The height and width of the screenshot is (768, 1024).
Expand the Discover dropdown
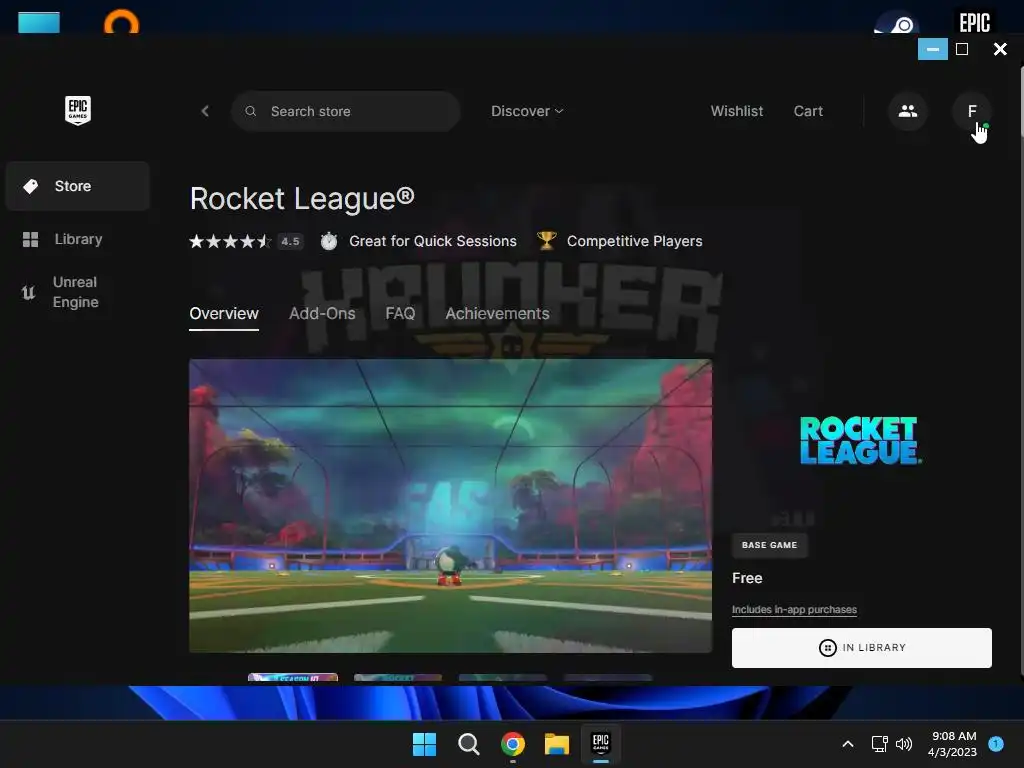[x=527, y=111]
